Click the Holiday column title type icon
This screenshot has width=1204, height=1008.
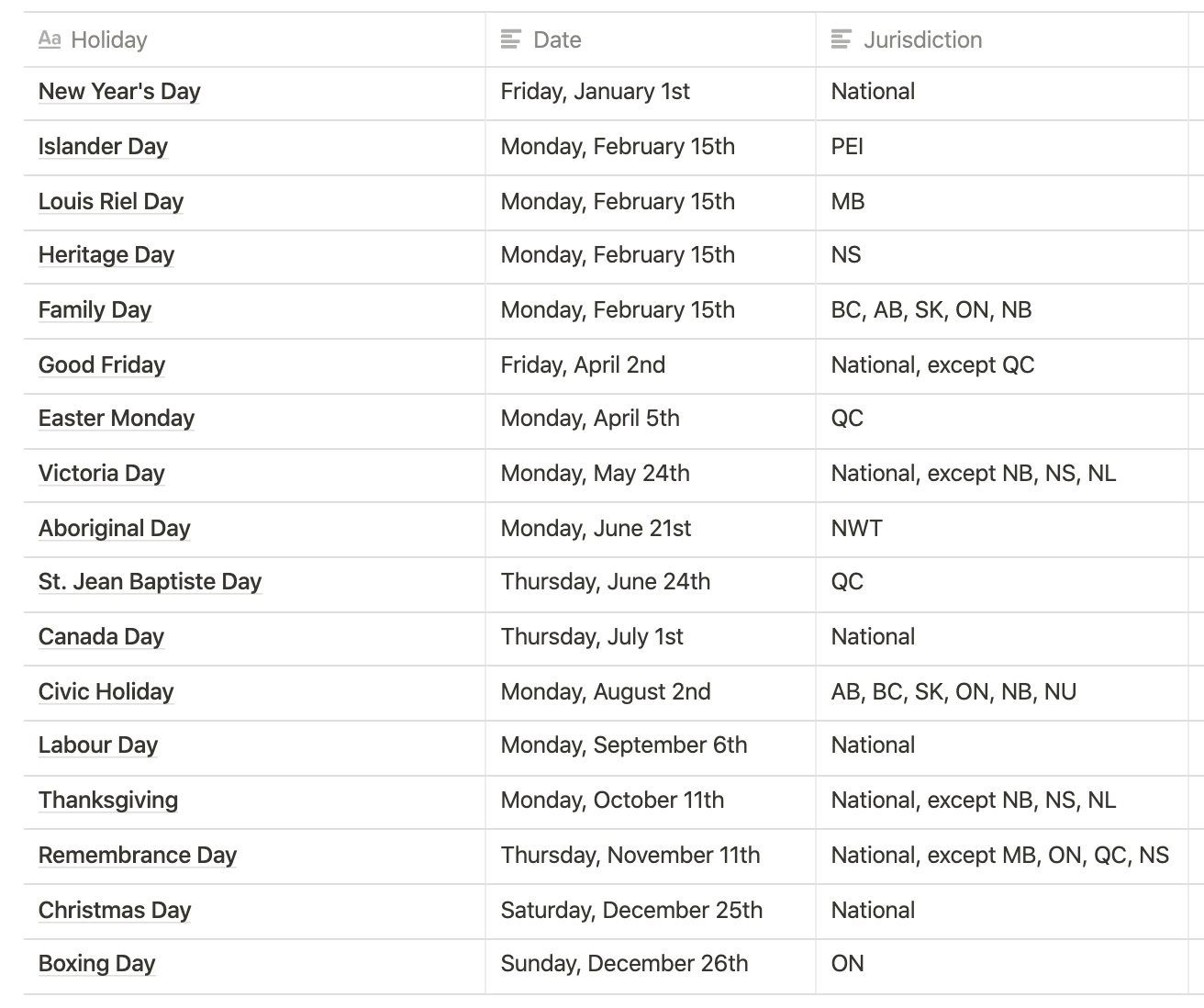point(50,39)
